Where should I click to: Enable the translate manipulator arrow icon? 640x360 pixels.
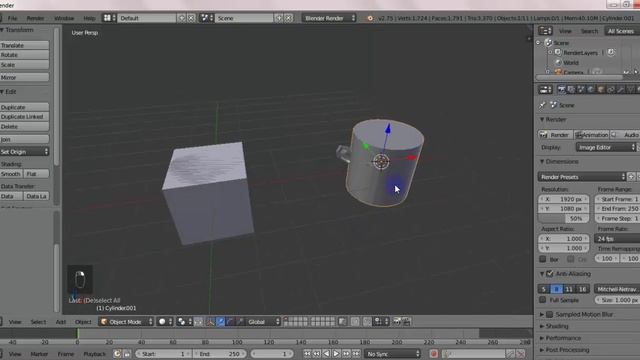(x=220, y=322)
